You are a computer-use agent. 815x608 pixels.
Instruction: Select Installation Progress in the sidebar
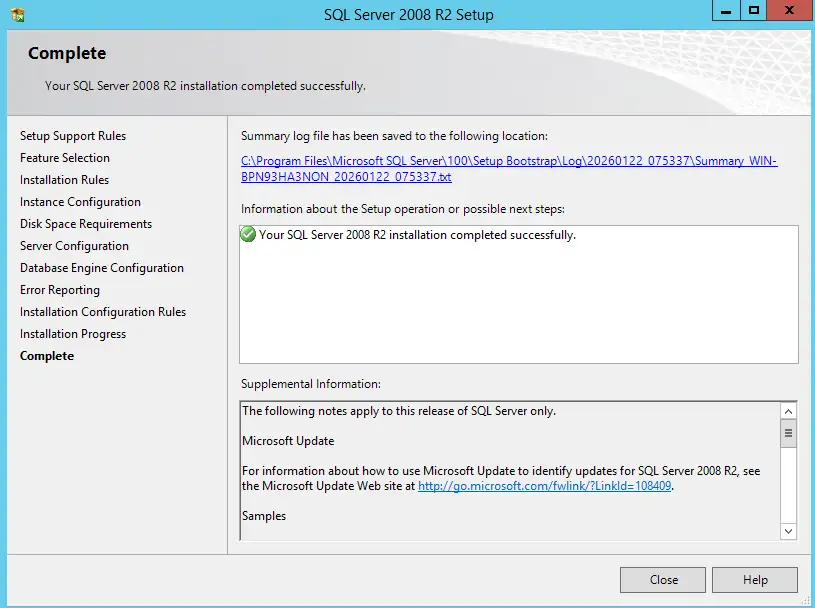[x=72, y=333]
